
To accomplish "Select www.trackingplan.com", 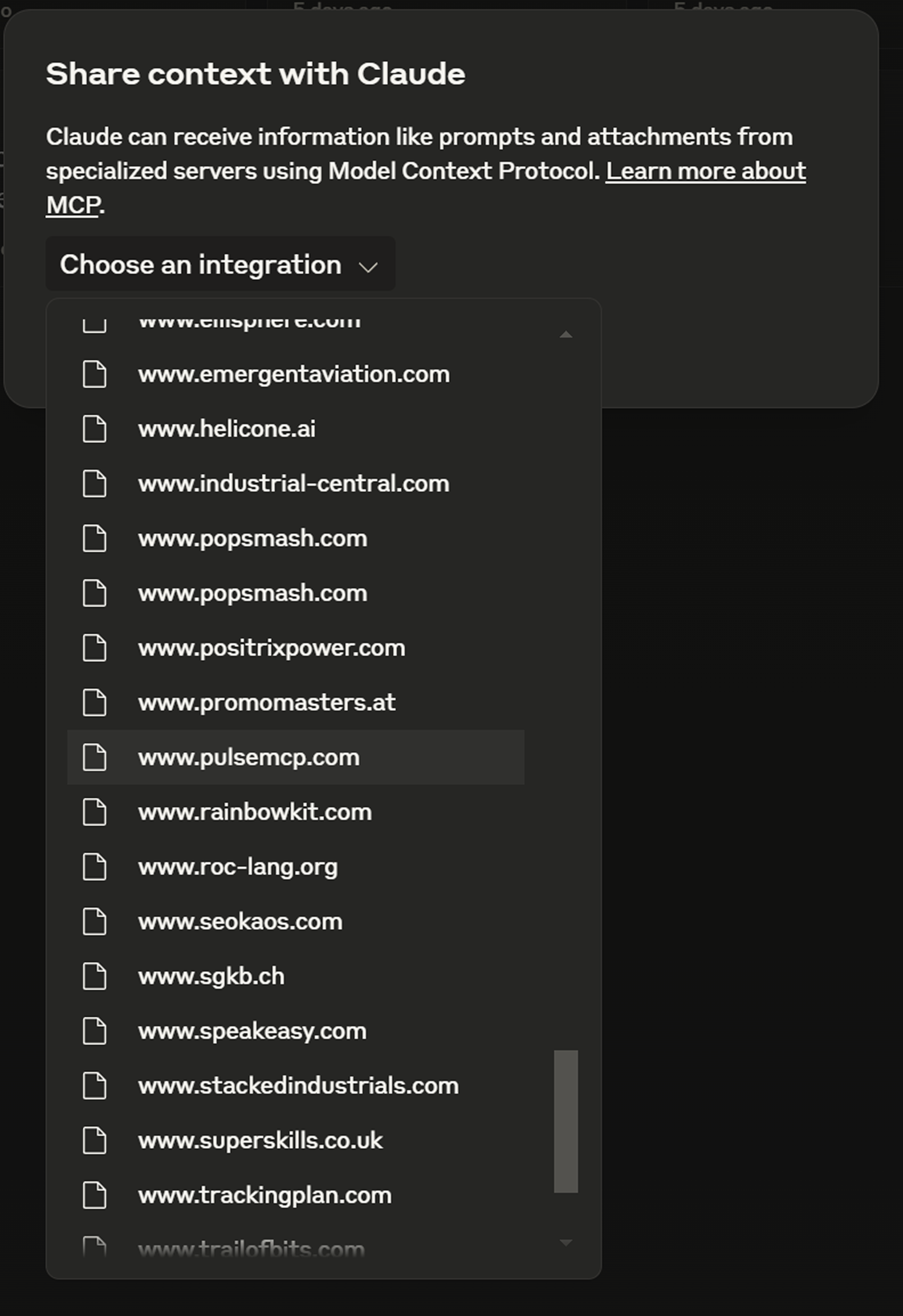I will [295, 1196].
